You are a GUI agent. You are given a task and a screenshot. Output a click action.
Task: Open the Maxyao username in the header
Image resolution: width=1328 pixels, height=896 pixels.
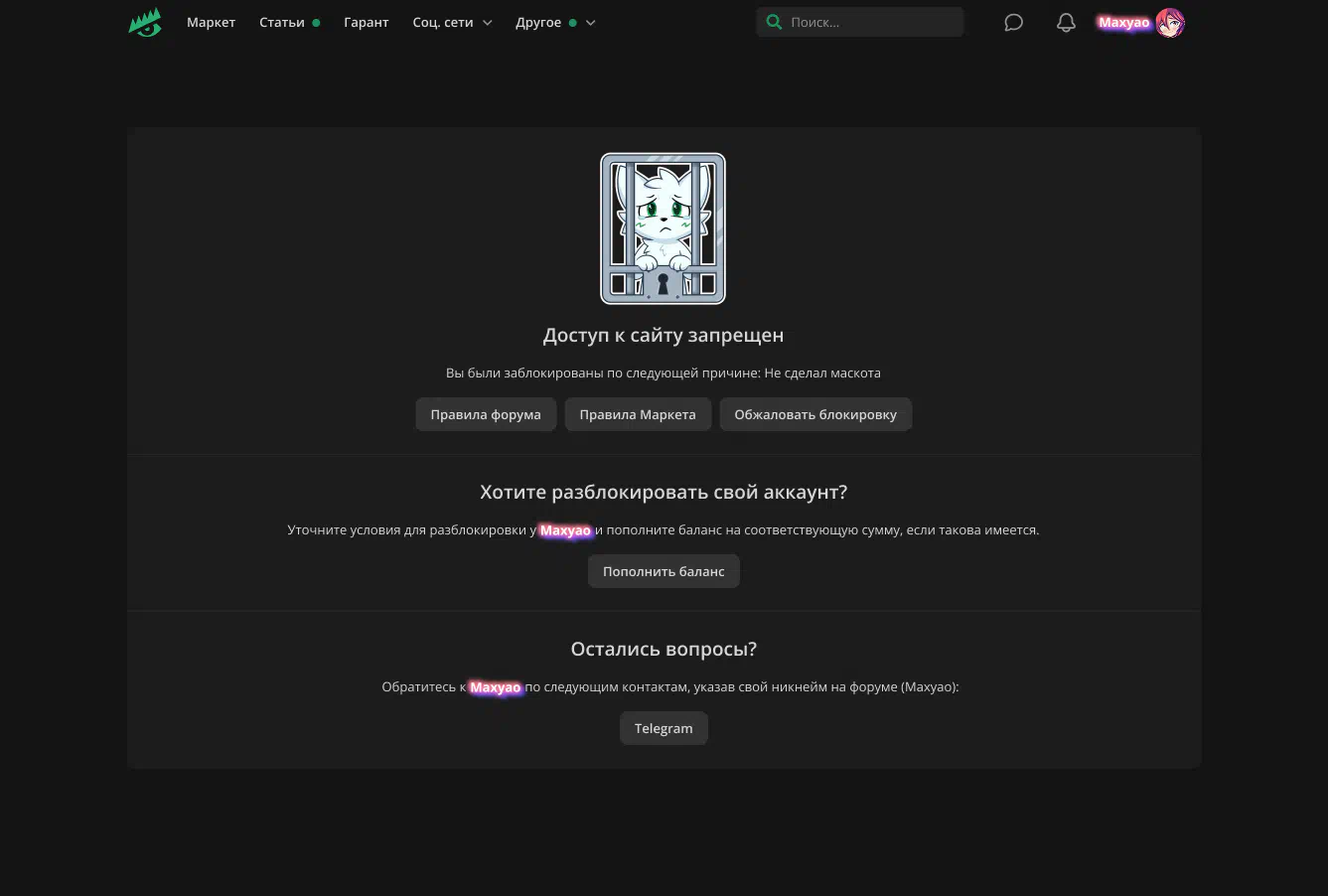[1123, 23]
